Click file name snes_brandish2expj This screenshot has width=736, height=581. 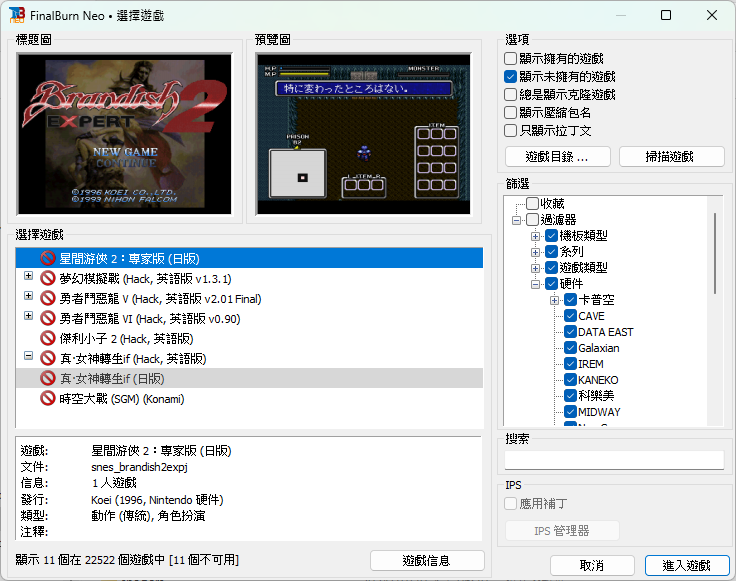click(139, 467)
